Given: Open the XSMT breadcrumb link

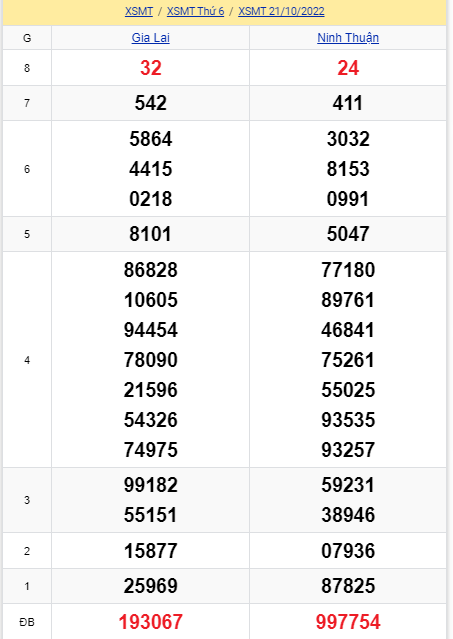Looking at the screenshot, I should tap(139, 11).
